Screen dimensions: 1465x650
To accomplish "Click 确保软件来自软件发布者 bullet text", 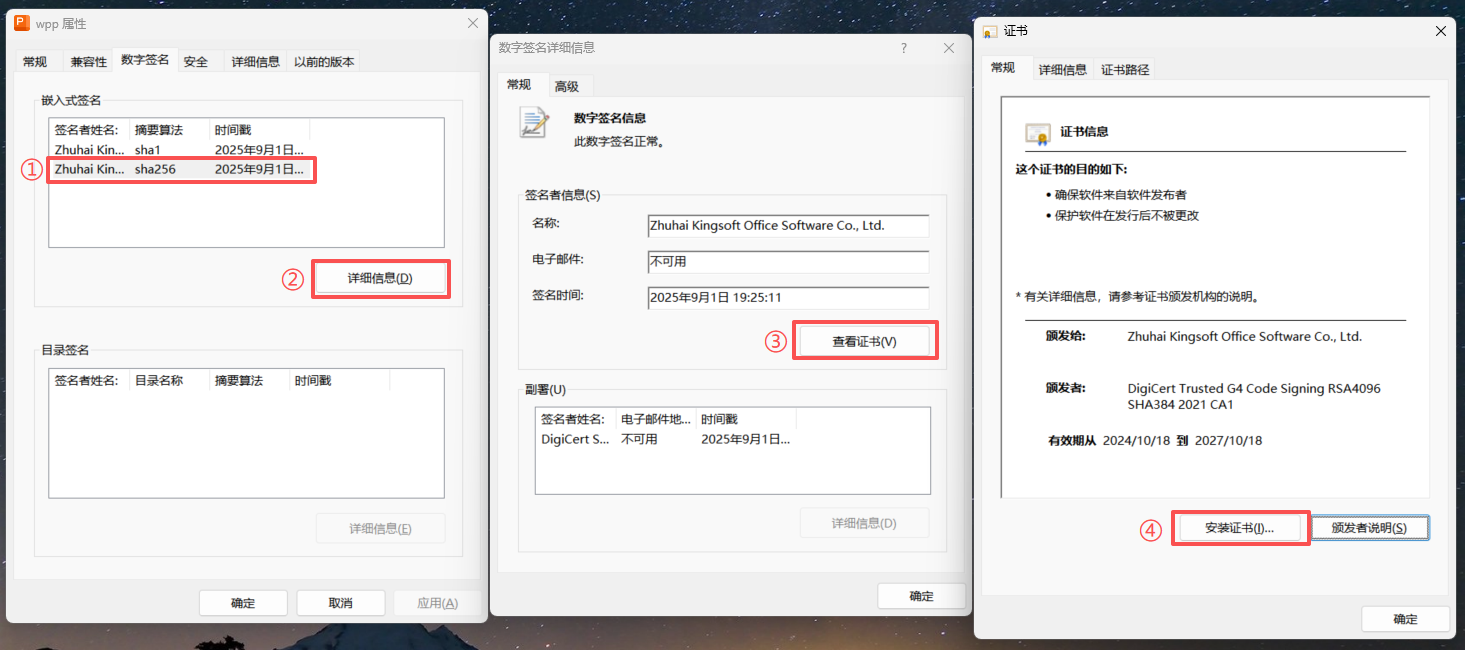I will click(1121, 195).
